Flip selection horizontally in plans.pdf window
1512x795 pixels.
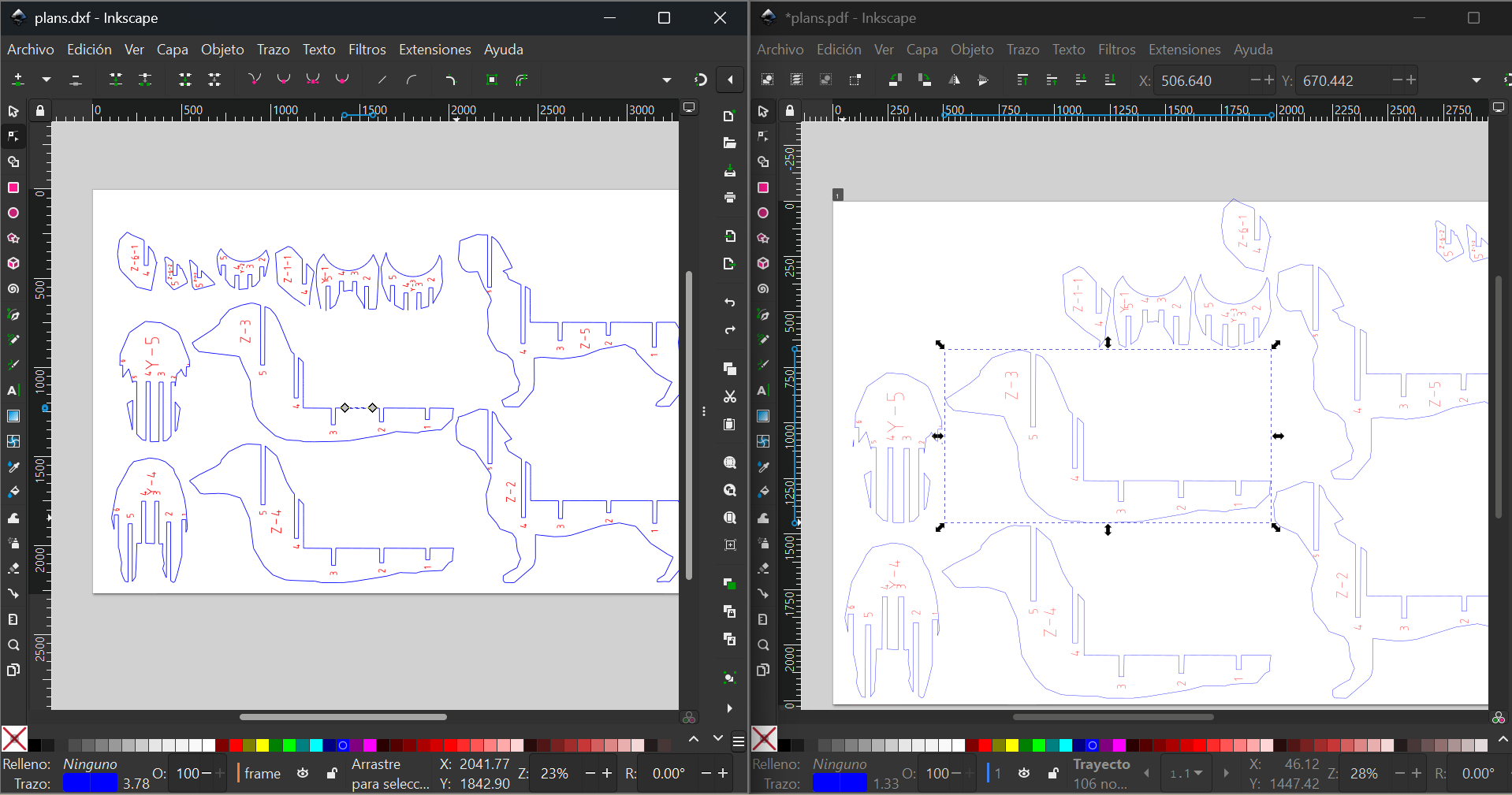coord(954,80)
